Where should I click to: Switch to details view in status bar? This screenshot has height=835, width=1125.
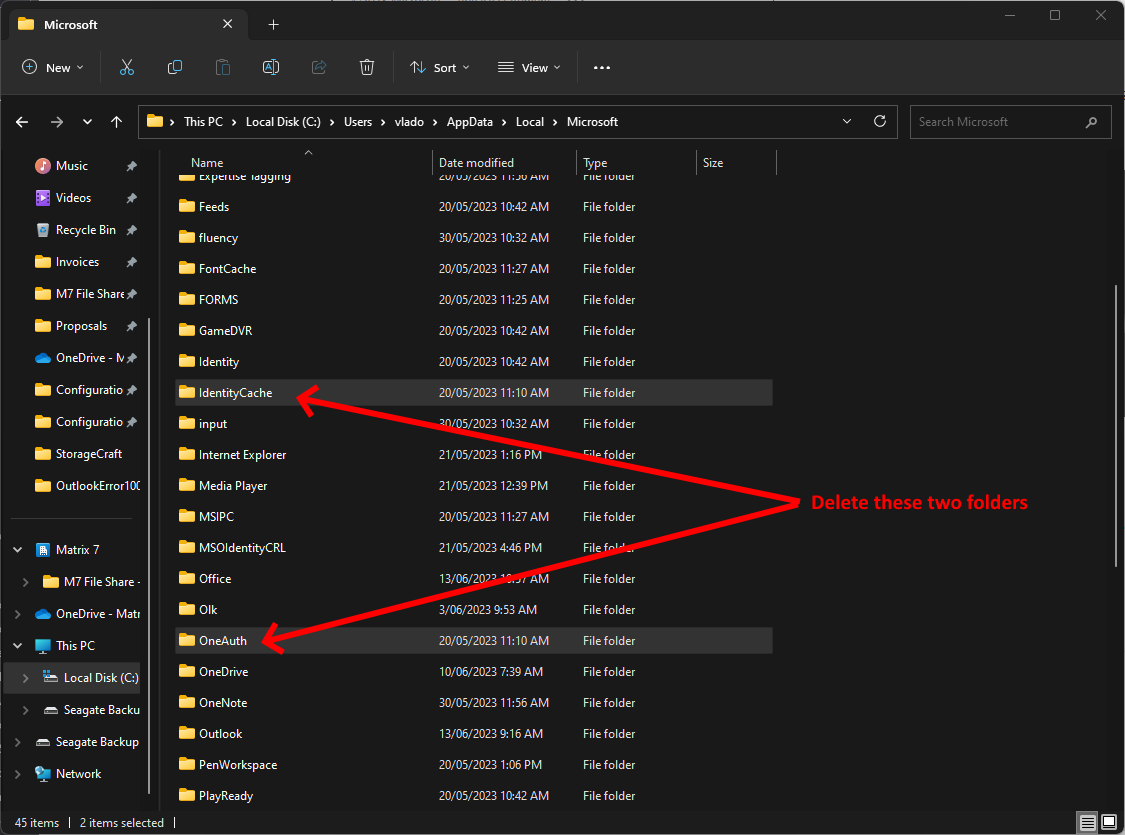(x=1087, y=821)
